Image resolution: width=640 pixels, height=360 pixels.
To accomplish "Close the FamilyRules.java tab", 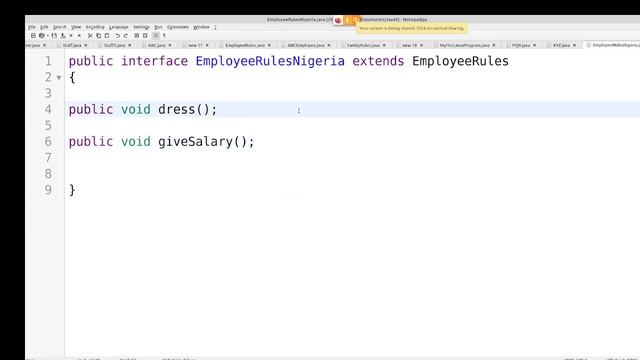I will tap(384, 45).
